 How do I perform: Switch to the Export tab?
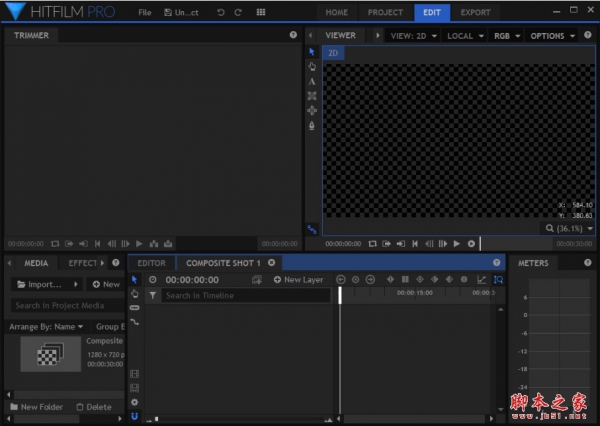tap(475, 12)
